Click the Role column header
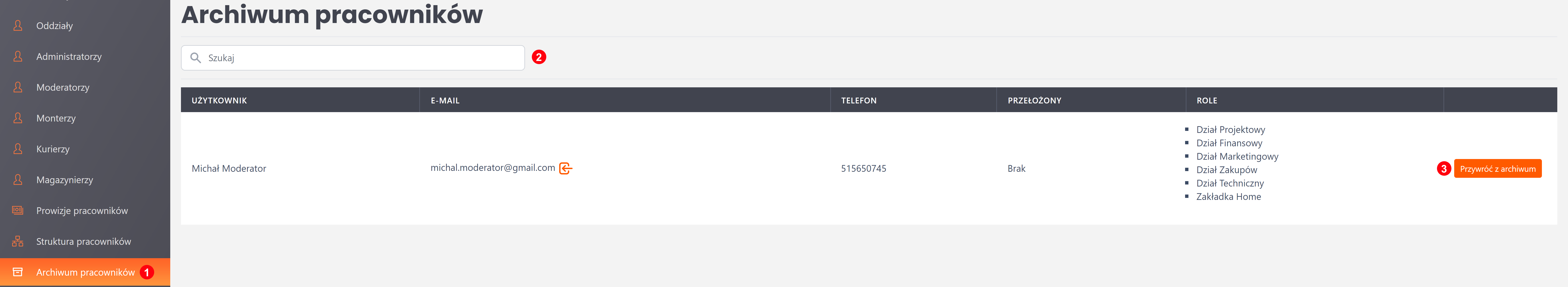Screen dimensions: 1568x287 1207,101
